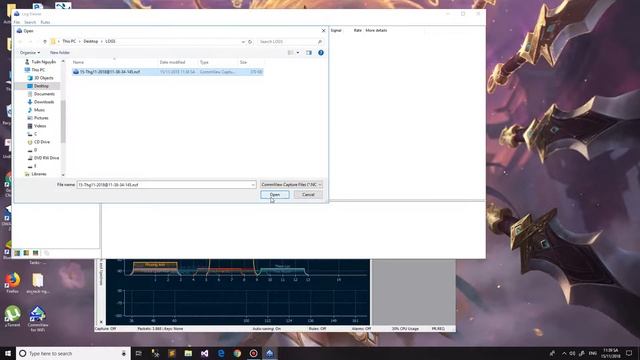The image size is (640, 360).
Task: Select Documents in the navigation tree
Action: click(x=41, y=94)
